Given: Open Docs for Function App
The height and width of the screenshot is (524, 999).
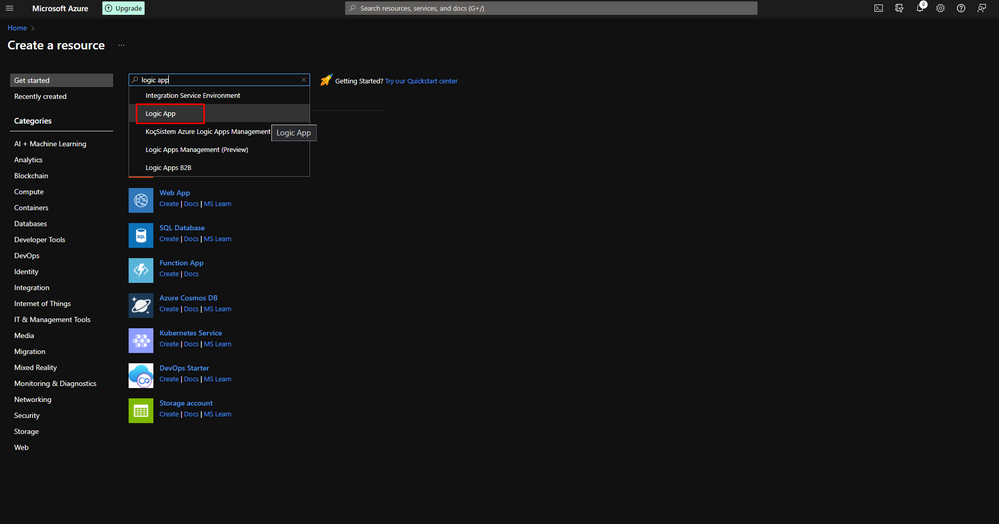Looking at the screenshot, I should tap(191, 274).
